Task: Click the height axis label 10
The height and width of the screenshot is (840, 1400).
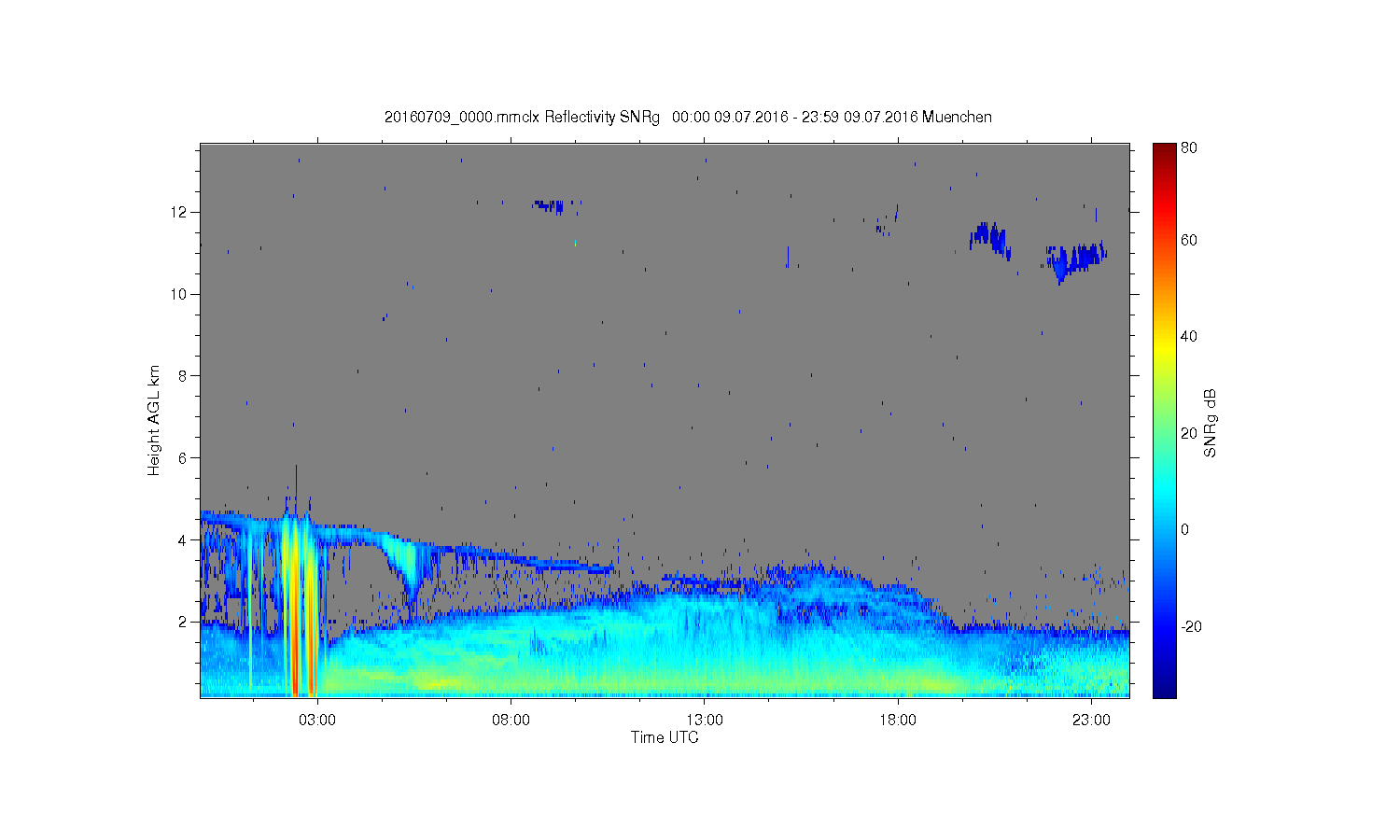Action: [x=179, y=294]
